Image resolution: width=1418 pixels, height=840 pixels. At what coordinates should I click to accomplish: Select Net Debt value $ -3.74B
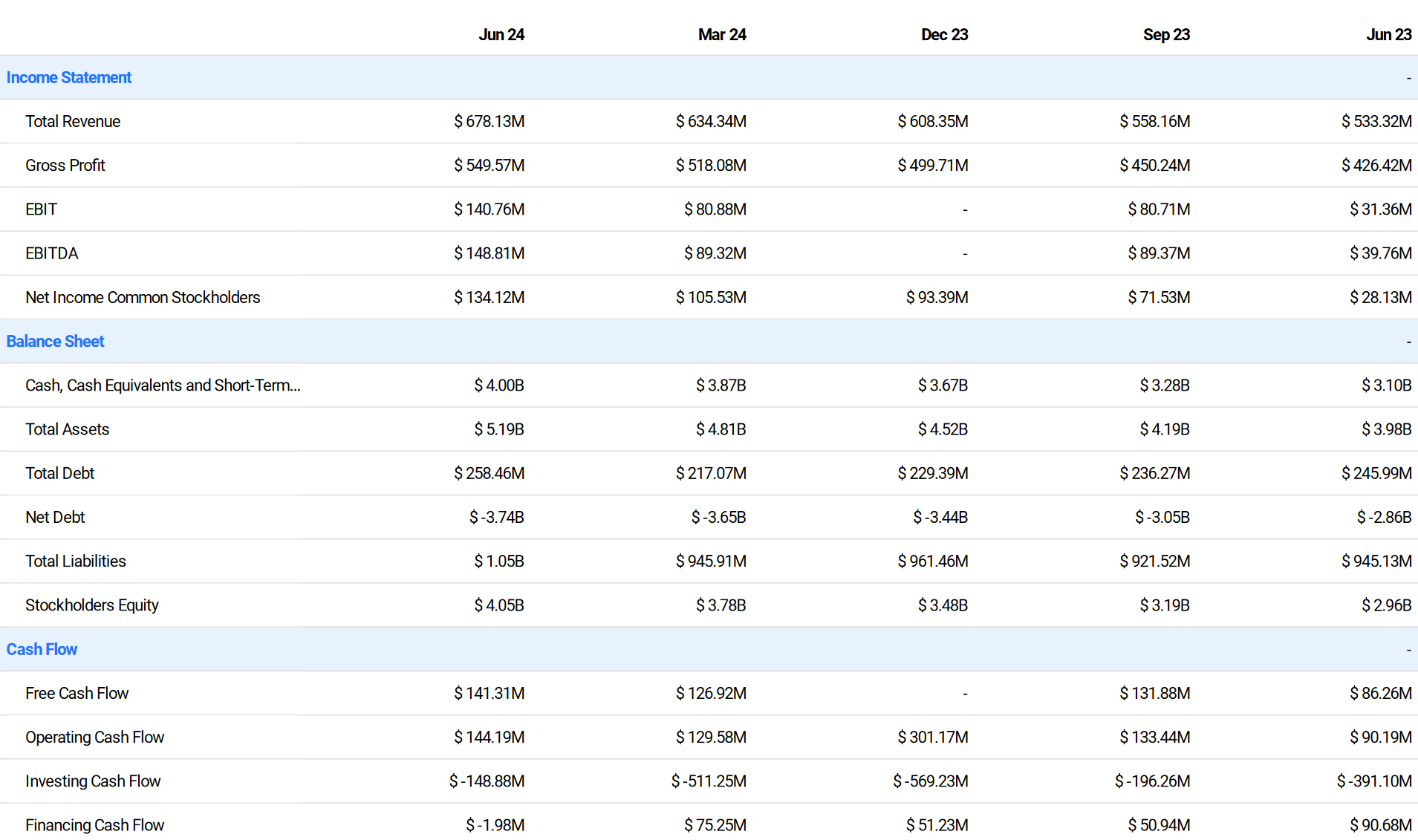497,517
